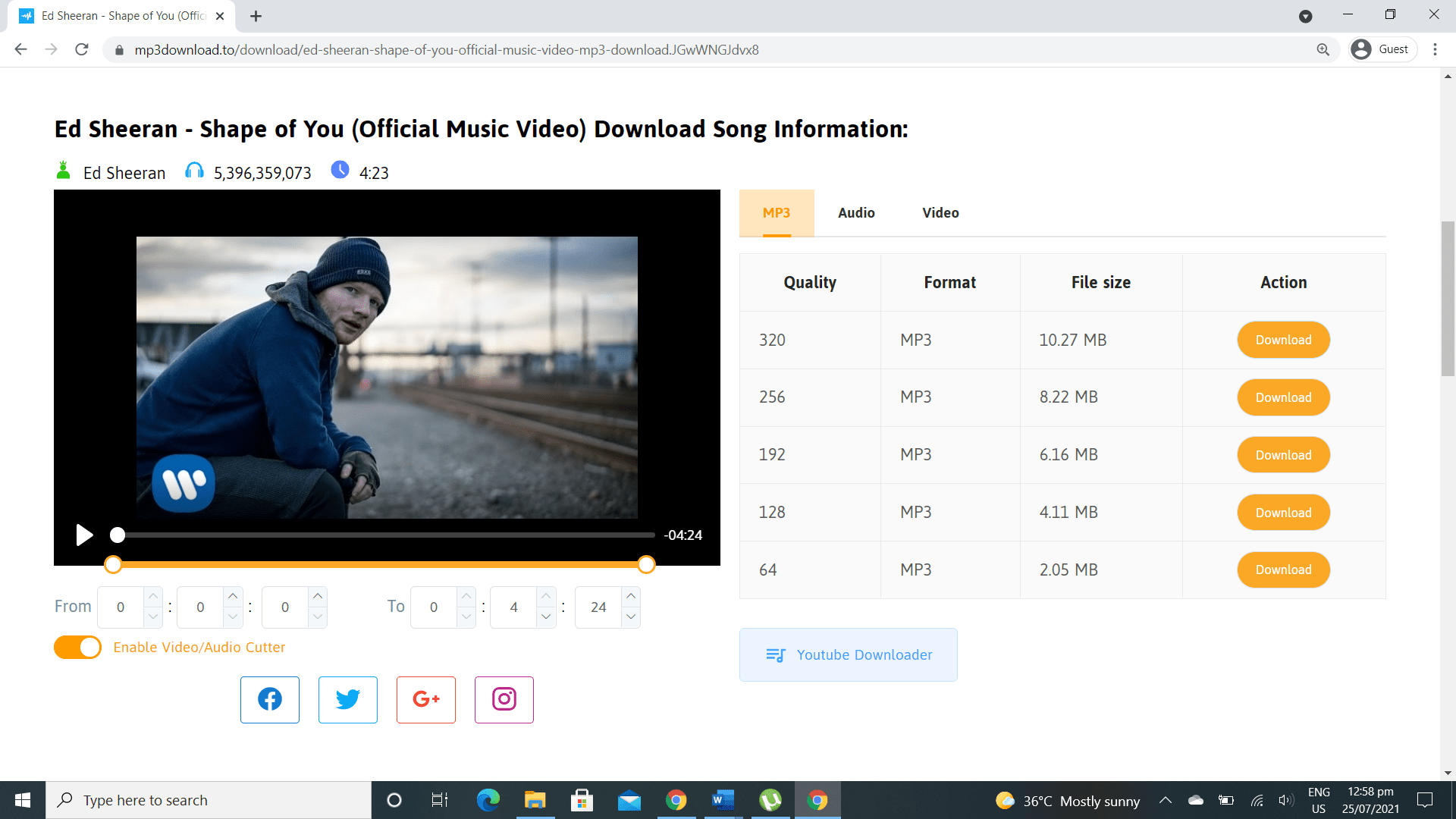Click the browser back arrow
Viewport: 1456px width, 819px height.
[x=21, y=49]
